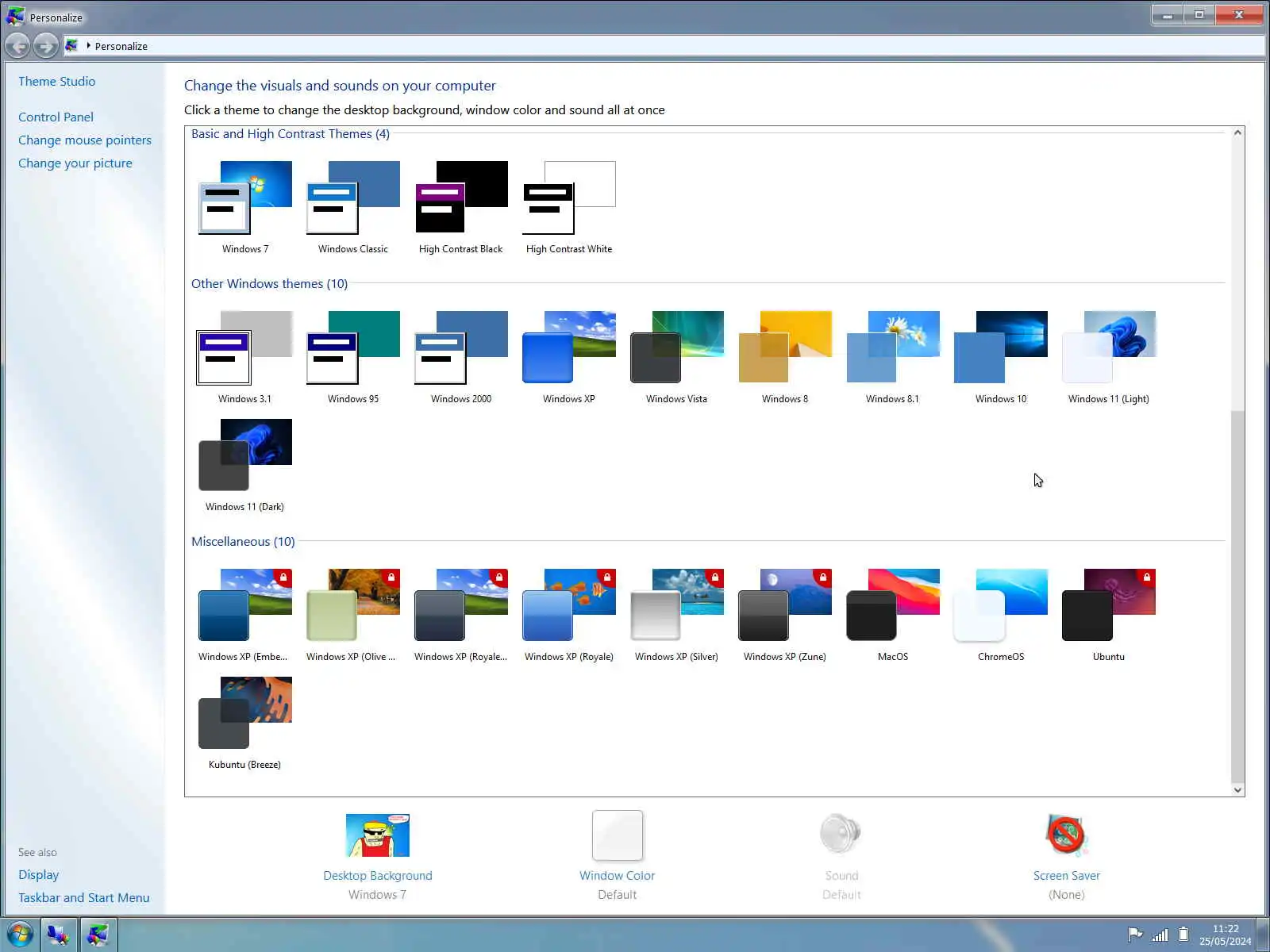Click the "Other Windows themes (10)" heading
Viewport: 1270px width, 952px height.
[x=269, y=283]
